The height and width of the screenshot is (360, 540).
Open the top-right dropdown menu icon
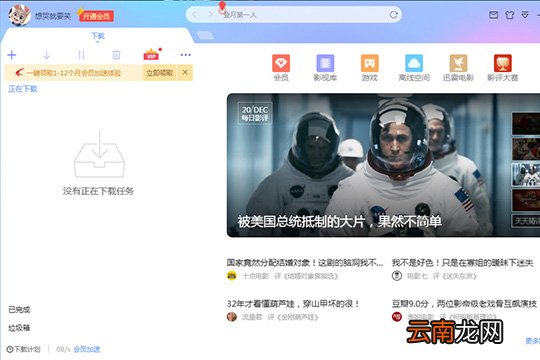coord(525,15)
